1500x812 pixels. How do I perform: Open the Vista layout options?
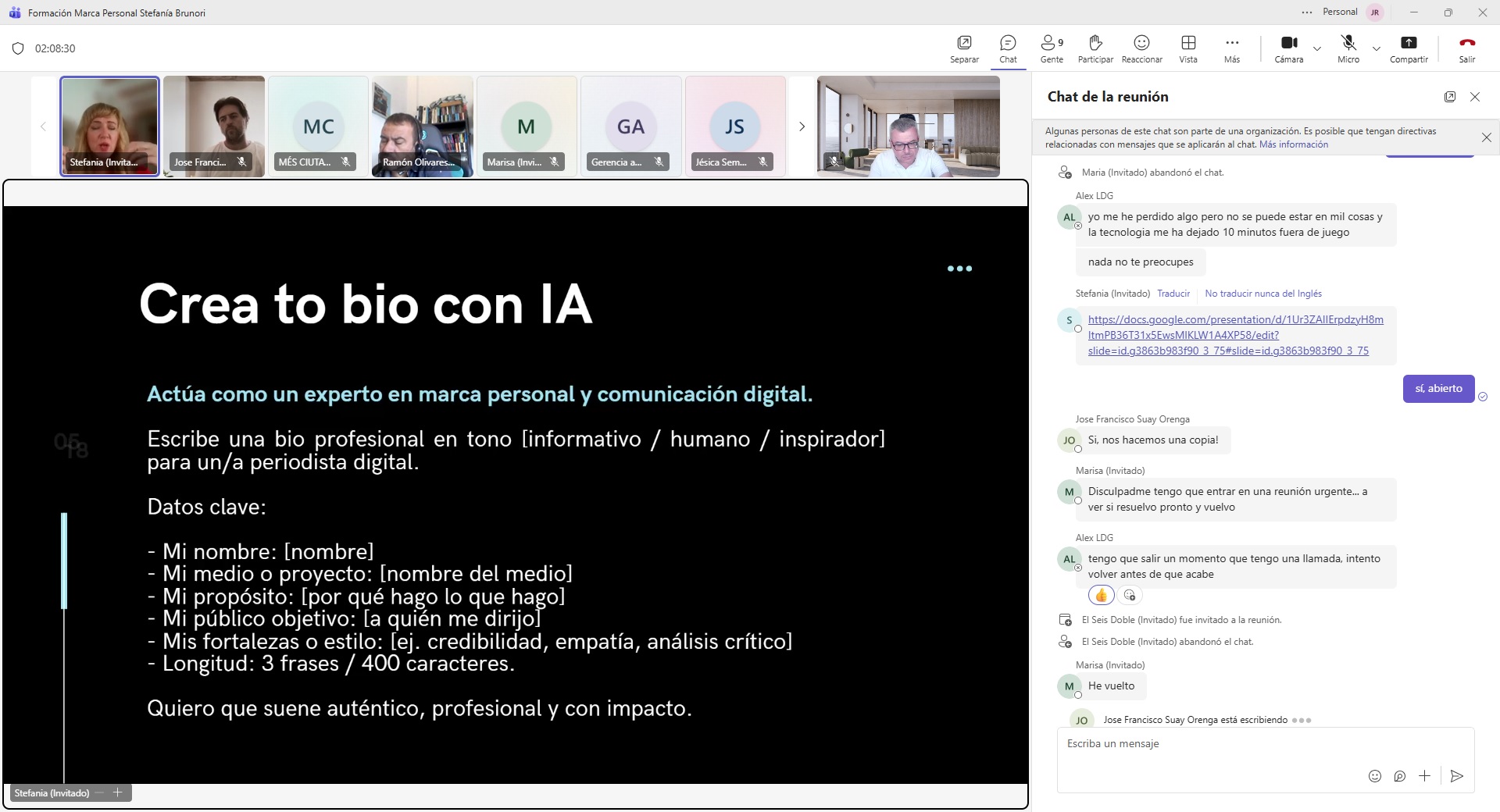pos(1188,43)
